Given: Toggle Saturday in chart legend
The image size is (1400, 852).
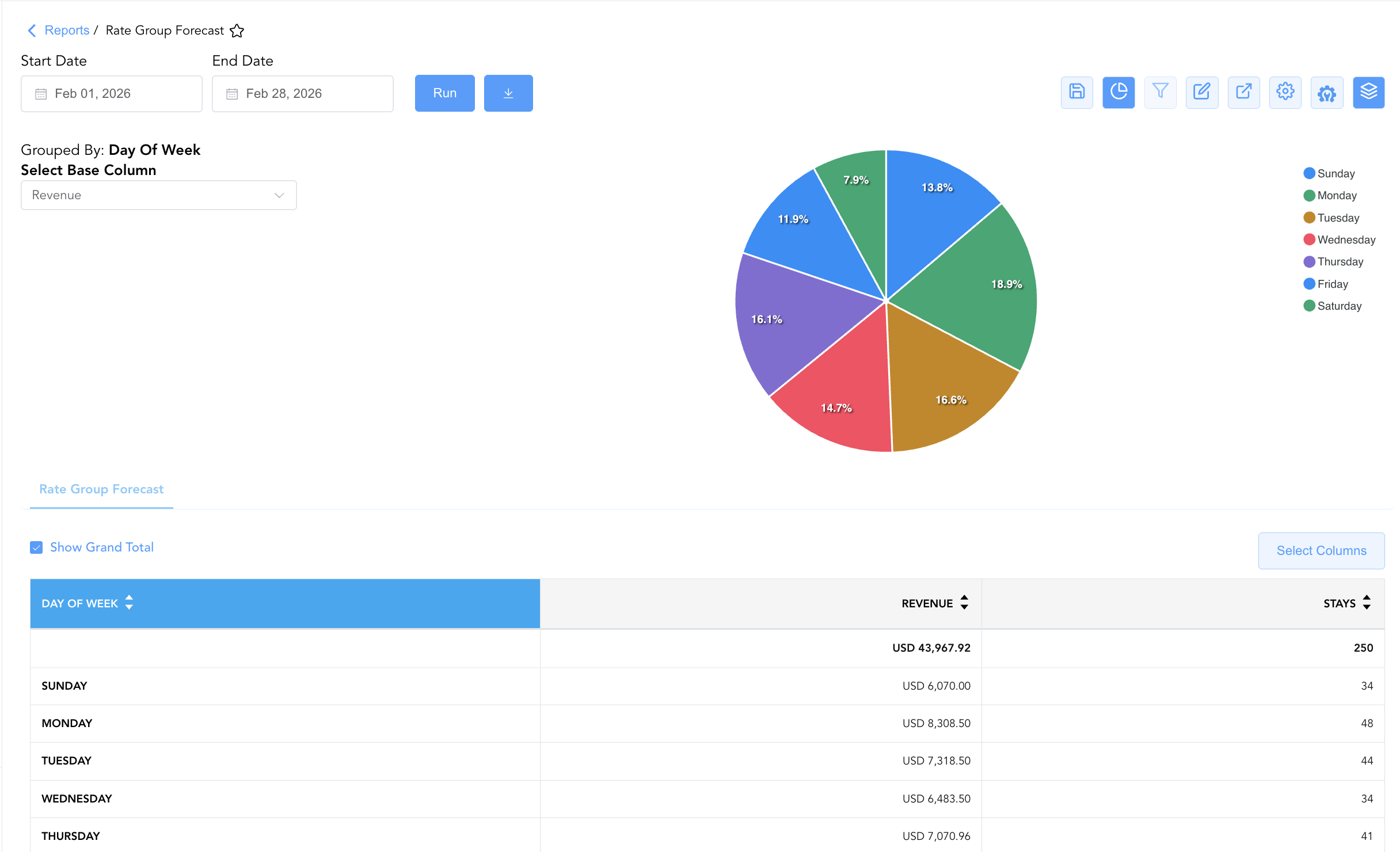Looking at the screenshot, I should [x=1333, y=306].
